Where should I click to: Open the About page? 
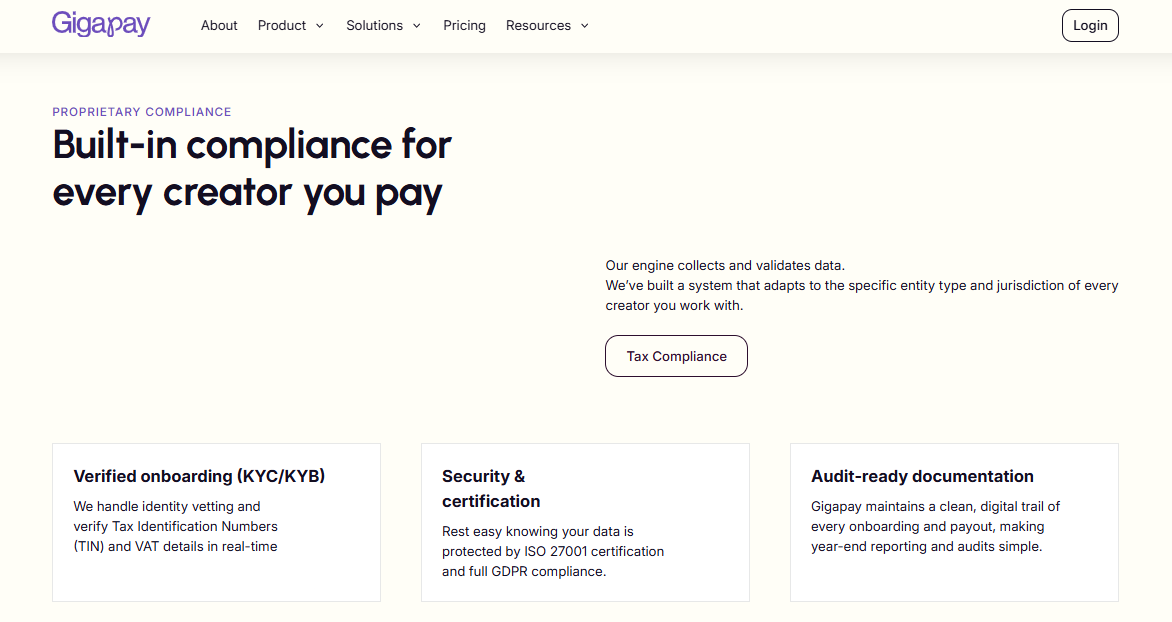(x=219, y=25)
